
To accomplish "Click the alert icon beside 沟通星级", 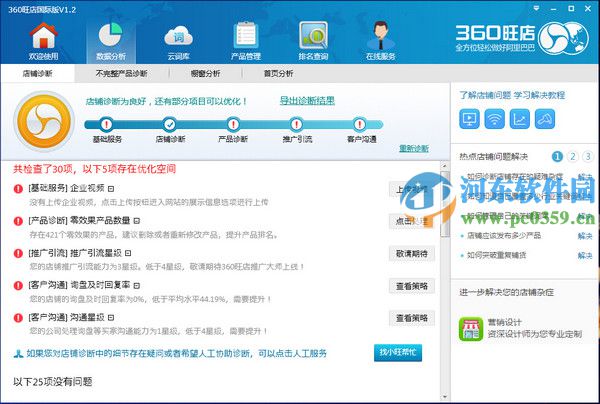I will (x=18, y=318).
